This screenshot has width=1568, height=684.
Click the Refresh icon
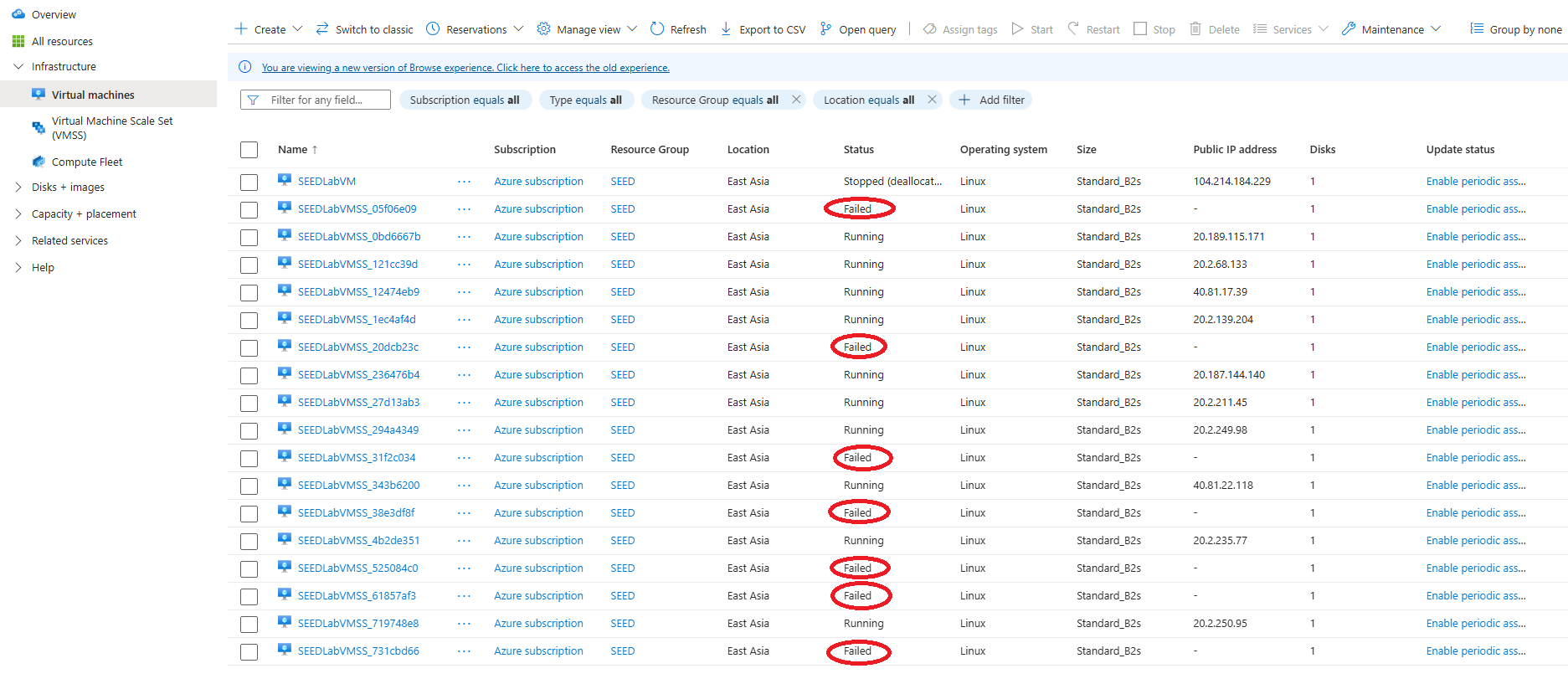[x=657, y=28]
